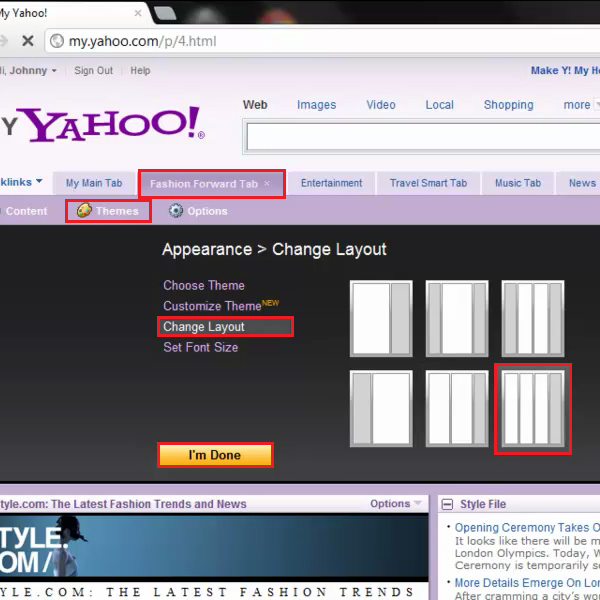
Task: Open a new browser tab
Action: point(165,13)
